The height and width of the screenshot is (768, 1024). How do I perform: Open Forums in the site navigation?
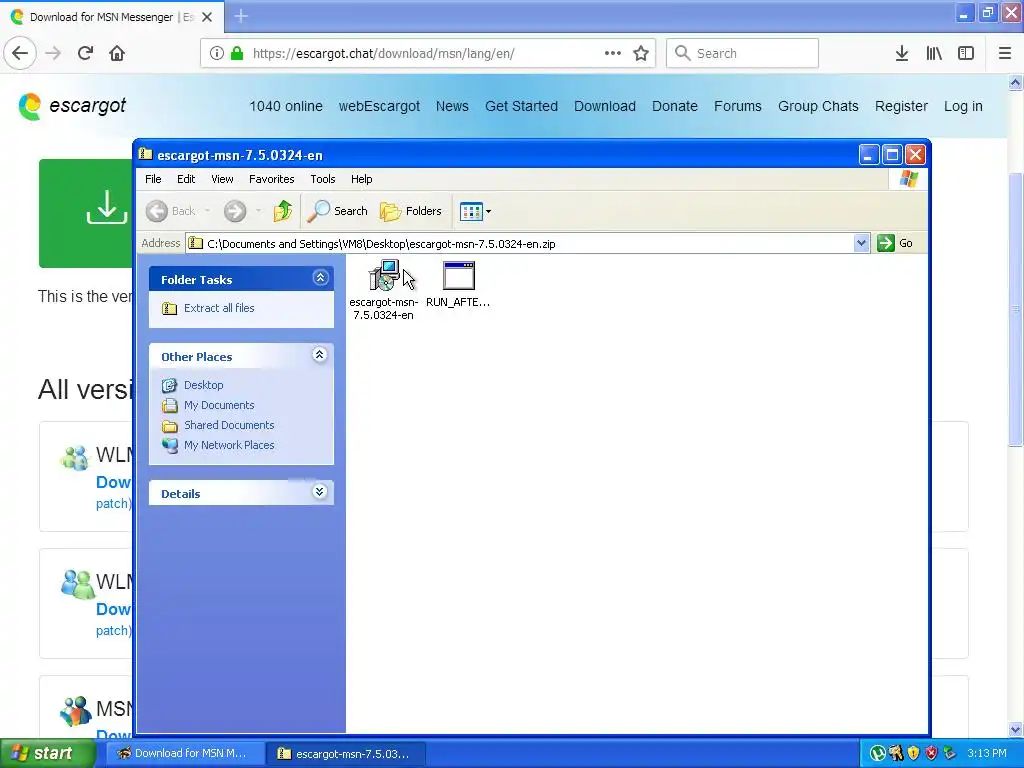click(x=737, y=106)
